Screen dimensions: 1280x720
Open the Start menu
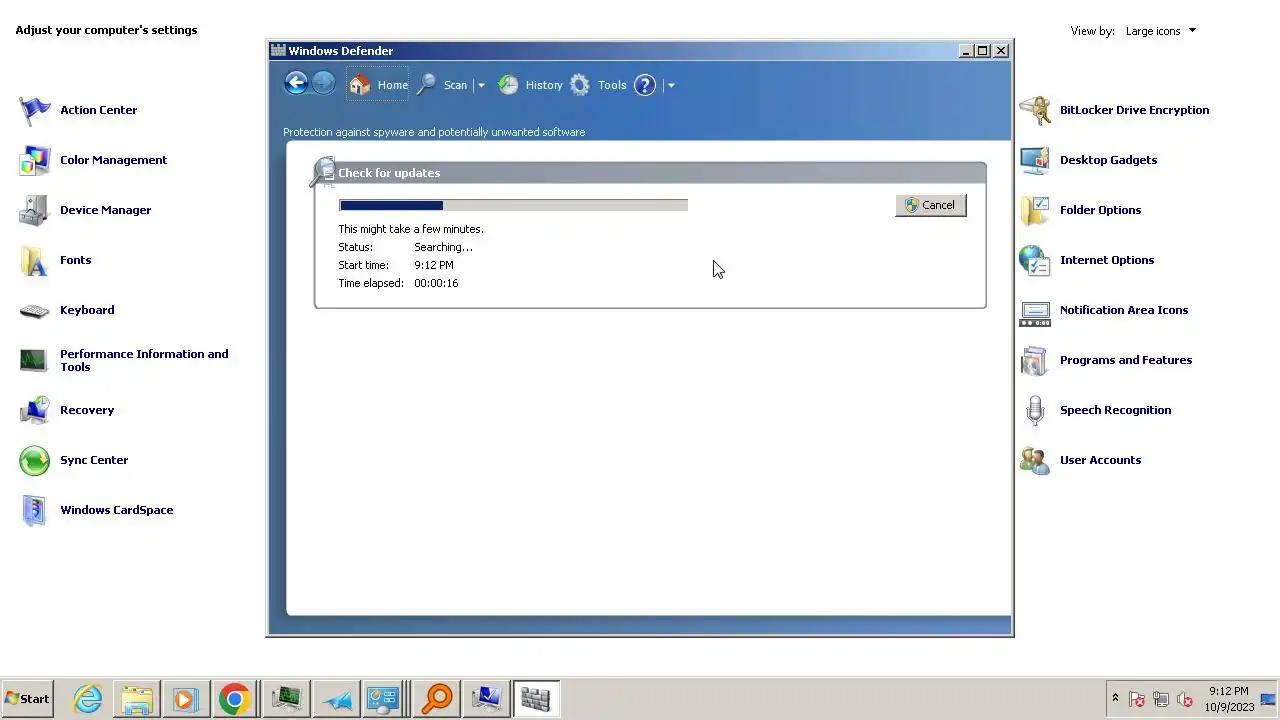pyautogui.click(x=27, y=699)
